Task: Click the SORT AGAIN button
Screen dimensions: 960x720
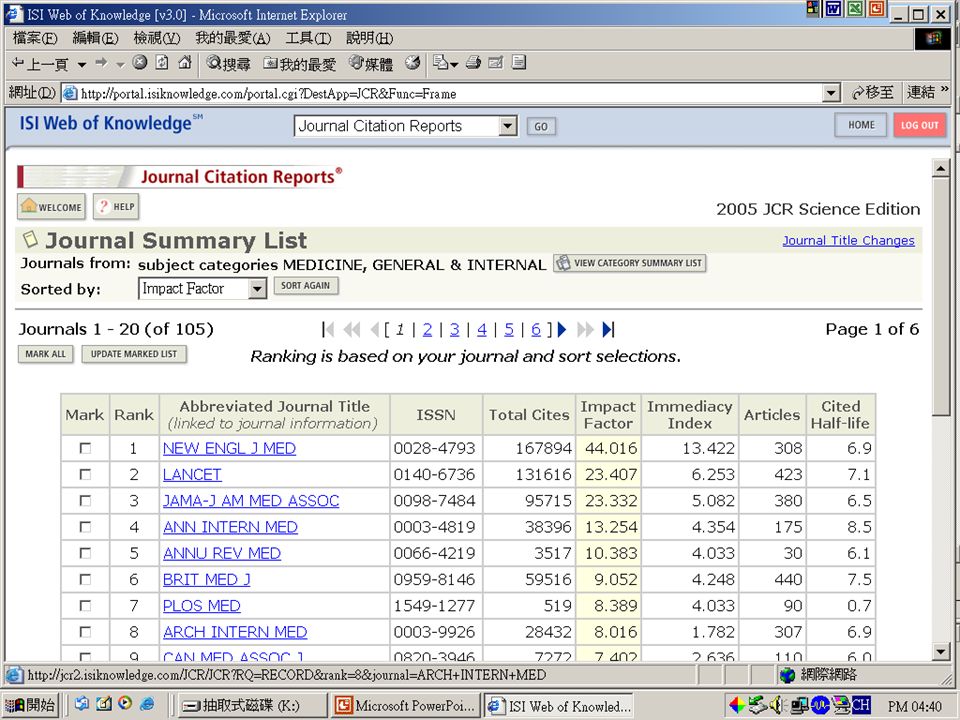Action: tap(306, 286)
